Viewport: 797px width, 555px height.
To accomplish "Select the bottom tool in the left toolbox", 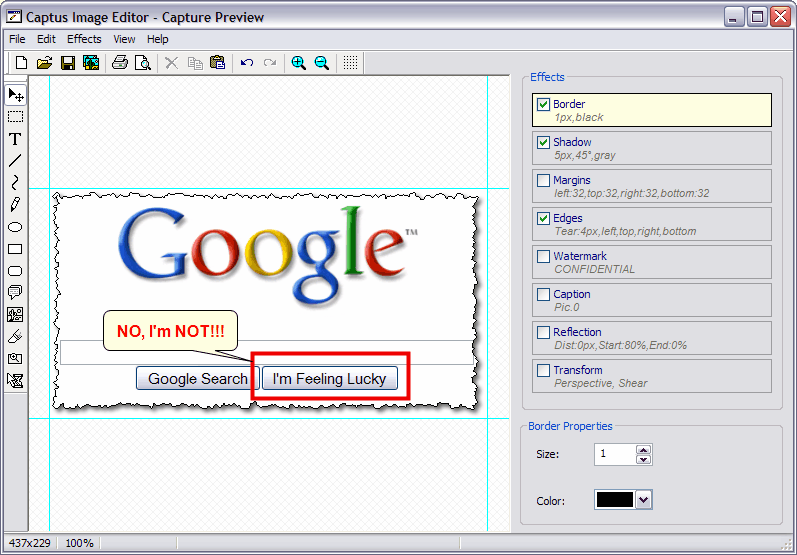I will tap(15, 380).
